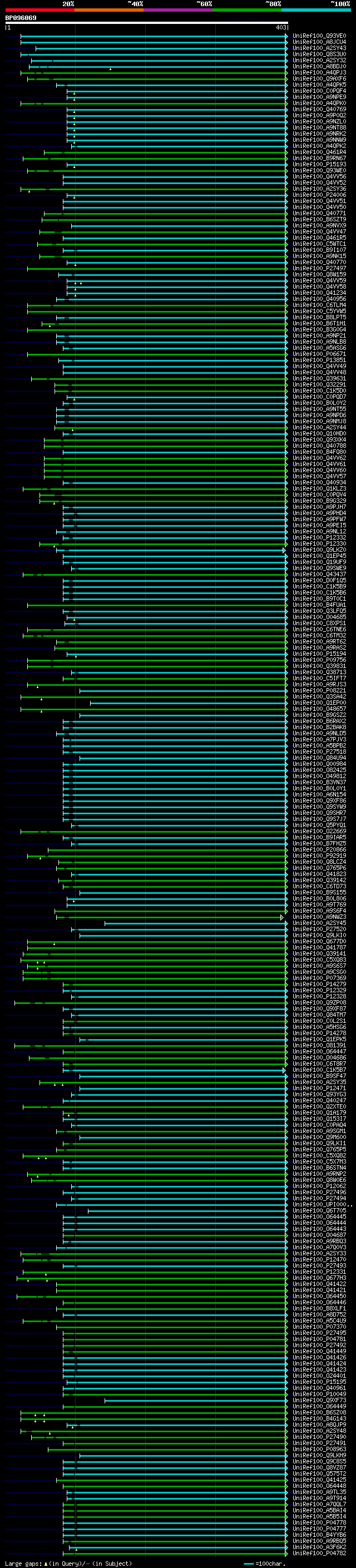The width and height of the screenshot is (356, 1568).
Task: Select the UniRef100_P27518 label
Action: click(319, 752)
